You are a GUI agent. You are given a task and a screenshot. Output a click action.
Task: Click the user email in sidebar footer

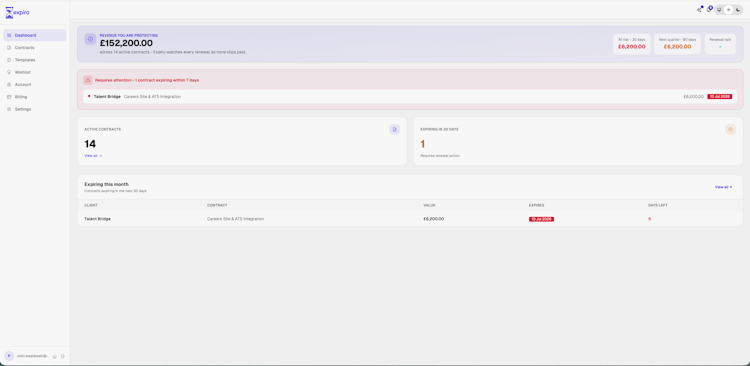[33, 356]
